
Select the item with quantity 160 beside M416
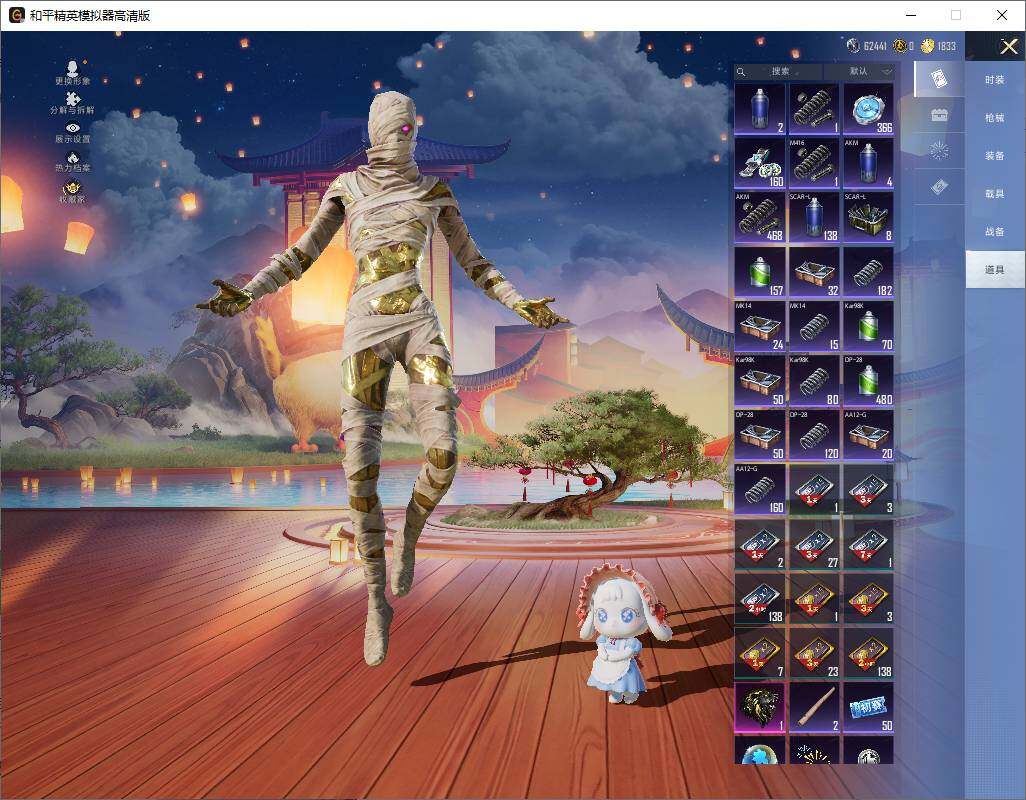click(x=760, y=163)
